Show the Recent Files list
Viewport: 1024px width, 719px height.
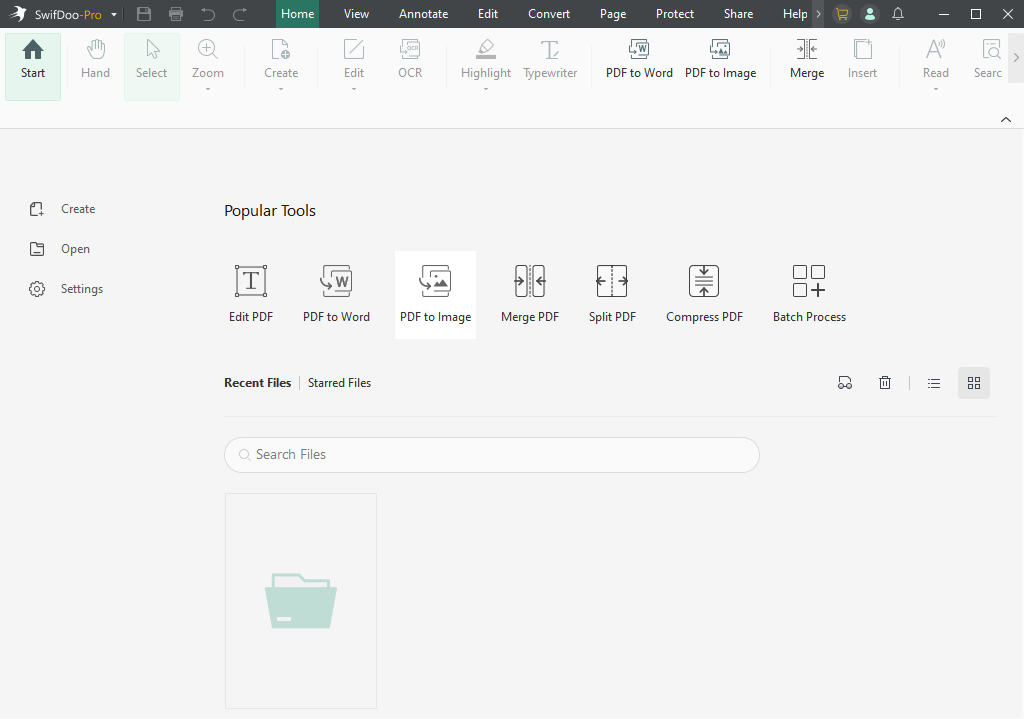pos(257,383)
